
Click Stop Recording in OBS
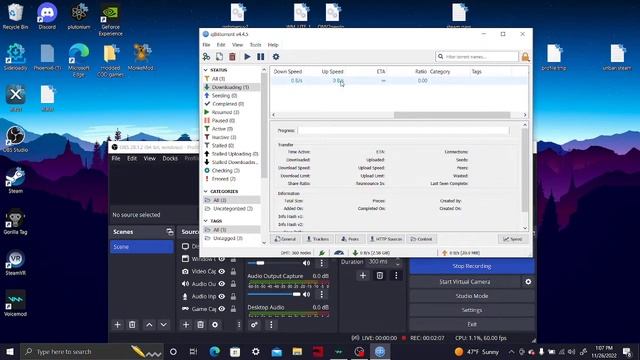[472, 266]
